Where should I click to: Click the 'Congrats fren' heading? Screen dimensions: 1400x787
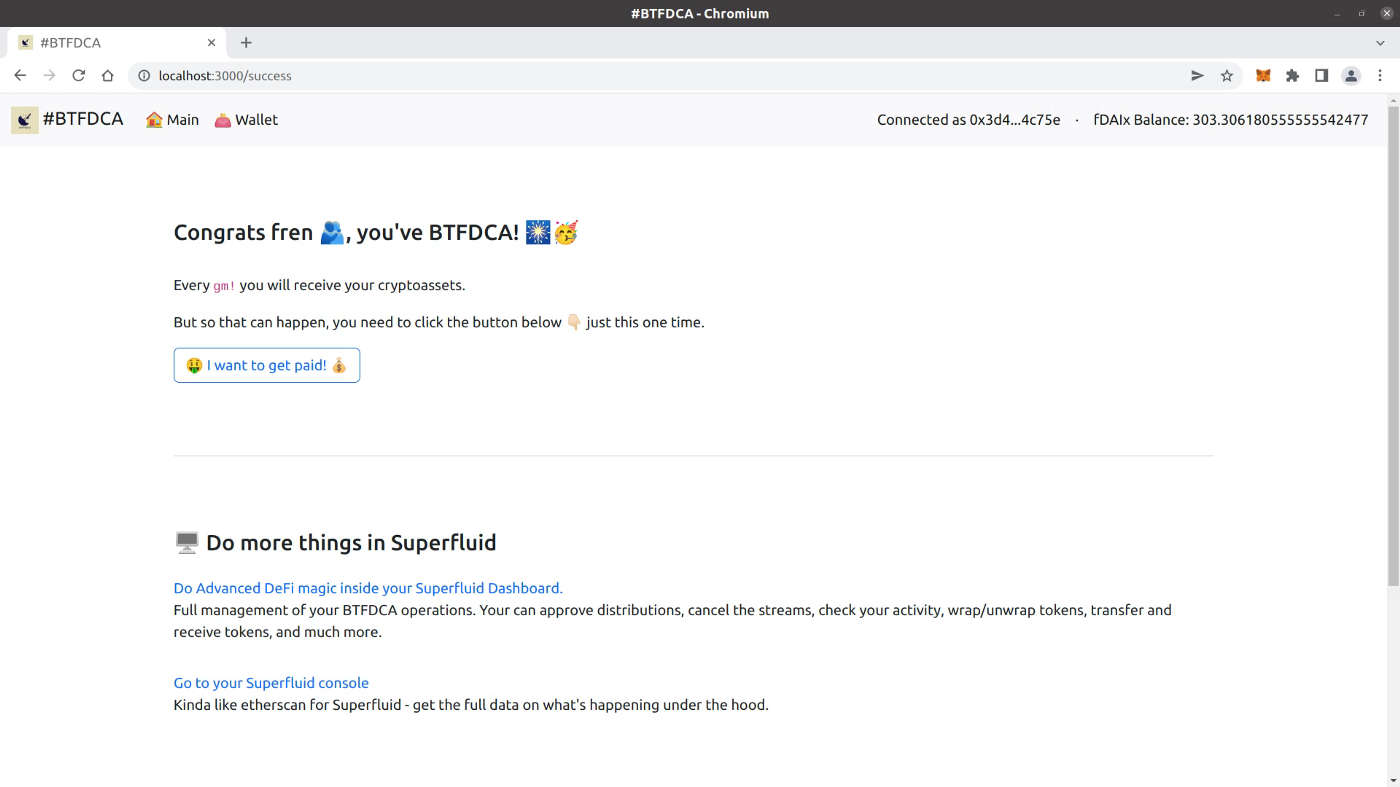(x=376, y=232)
